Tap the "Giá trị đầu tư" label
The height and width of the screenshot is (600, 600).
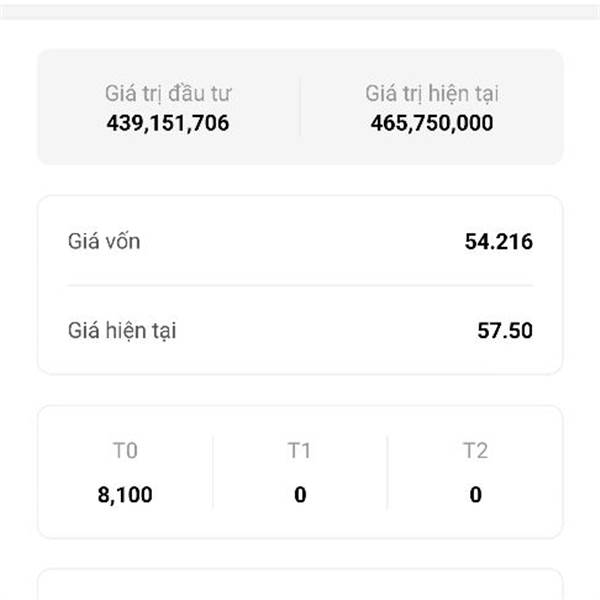pyautogui.click(x=168, y=94)
